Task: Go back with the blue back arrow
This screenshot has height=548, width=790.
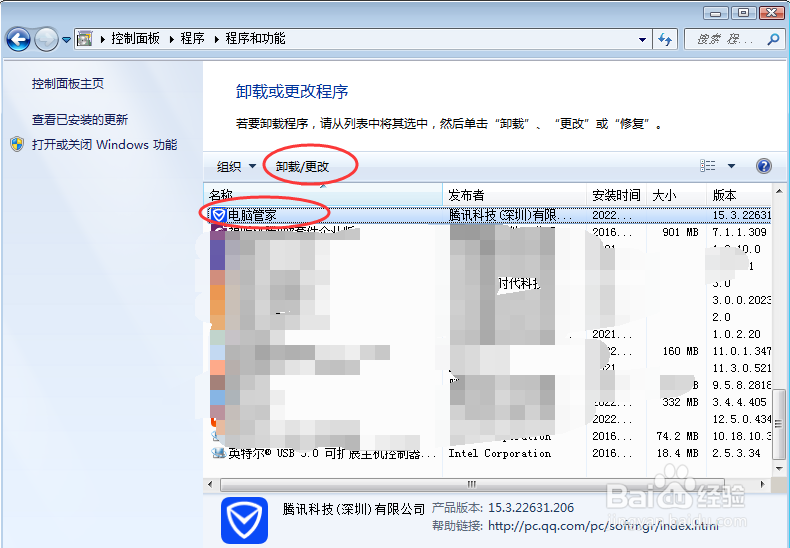Action: pos(18,39)
